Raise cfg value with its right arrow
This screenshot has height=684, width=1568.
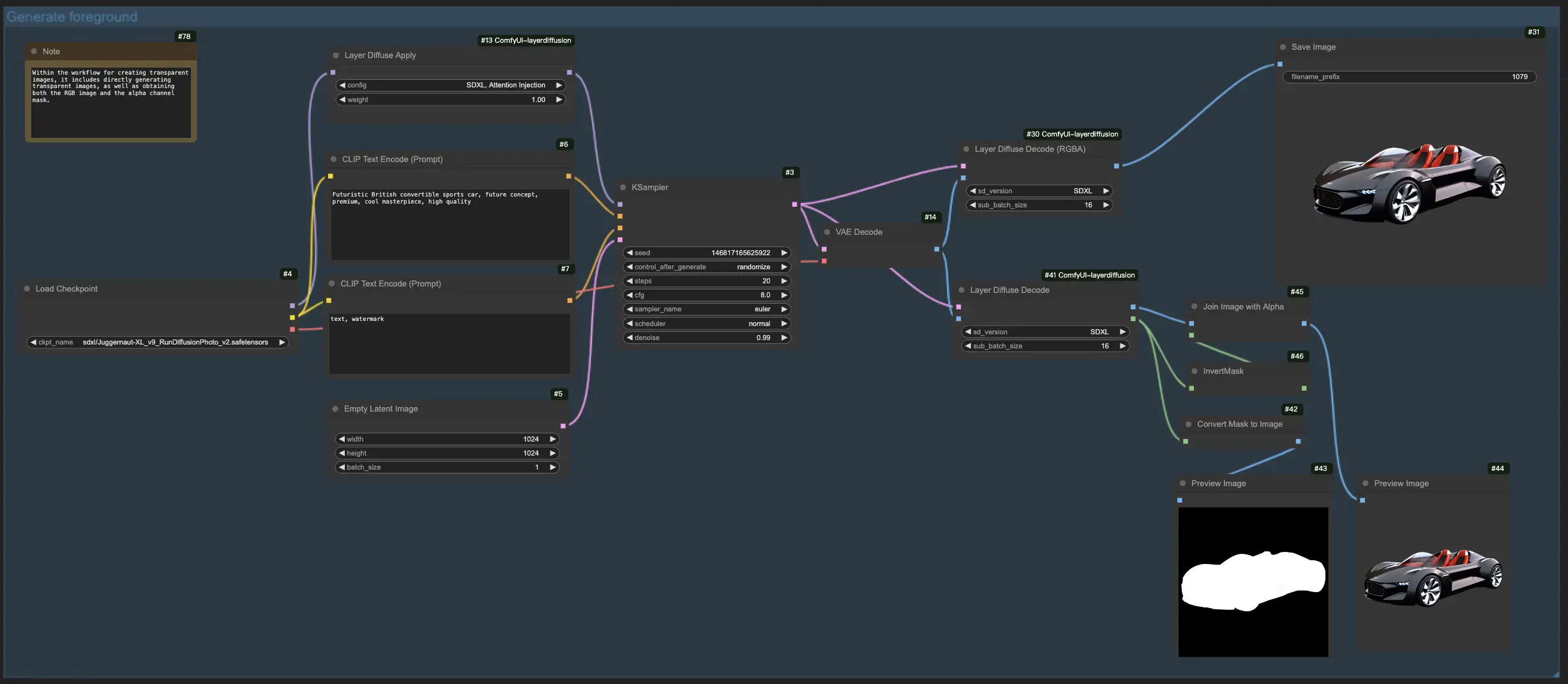click(784, 295)
